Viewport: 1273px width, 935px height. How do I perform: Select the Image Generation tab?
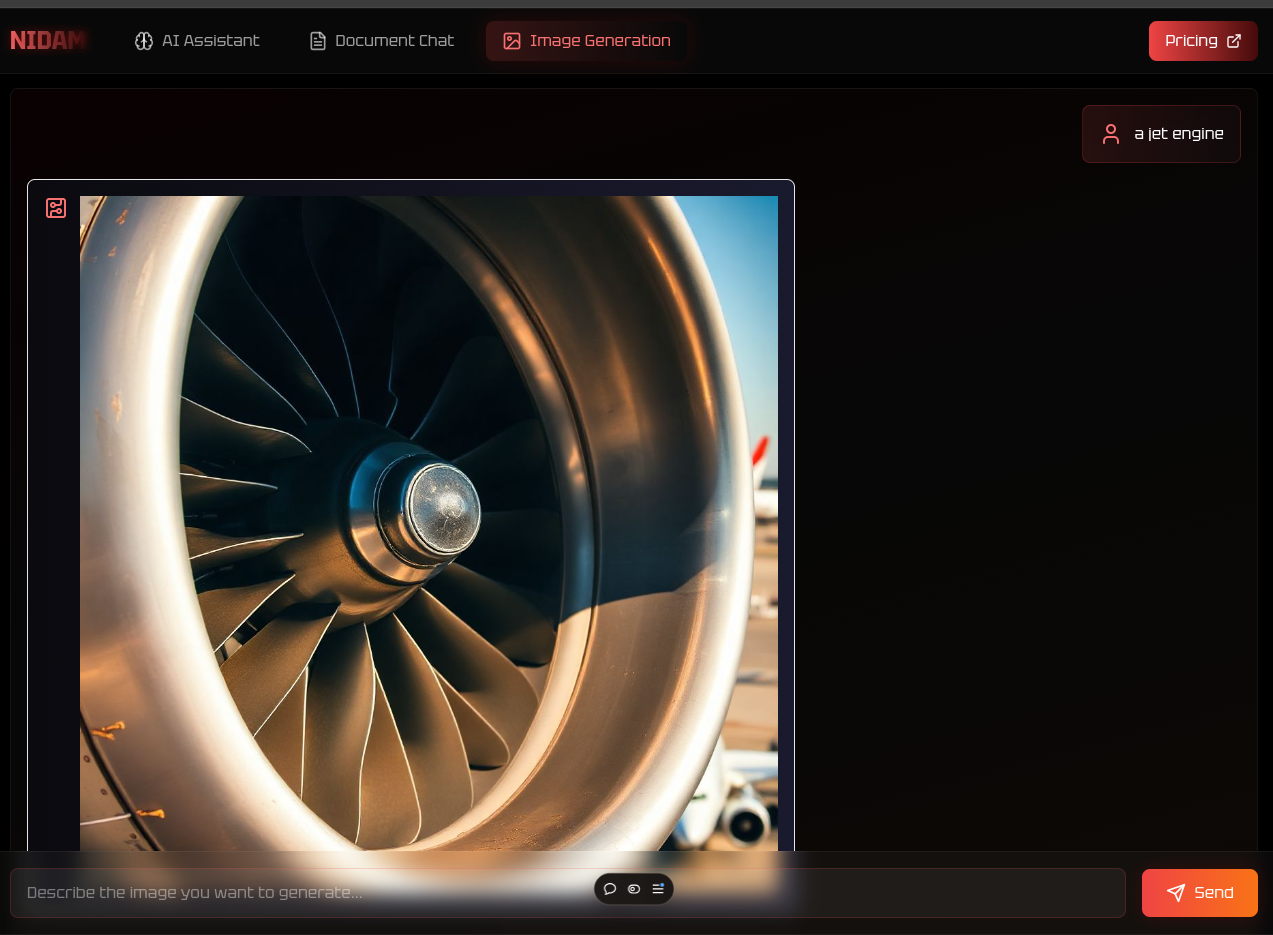(587, 41)
